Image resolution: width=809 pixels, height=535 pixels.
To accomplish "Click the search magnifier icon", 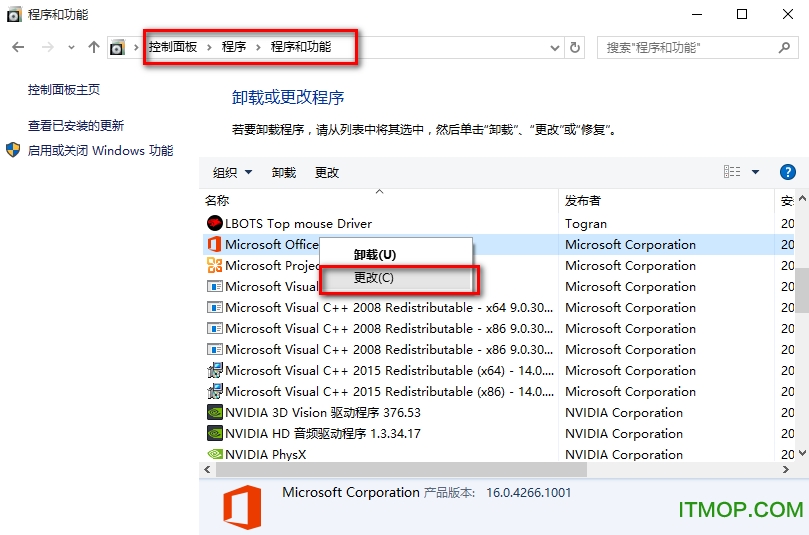I will point(785,47).
